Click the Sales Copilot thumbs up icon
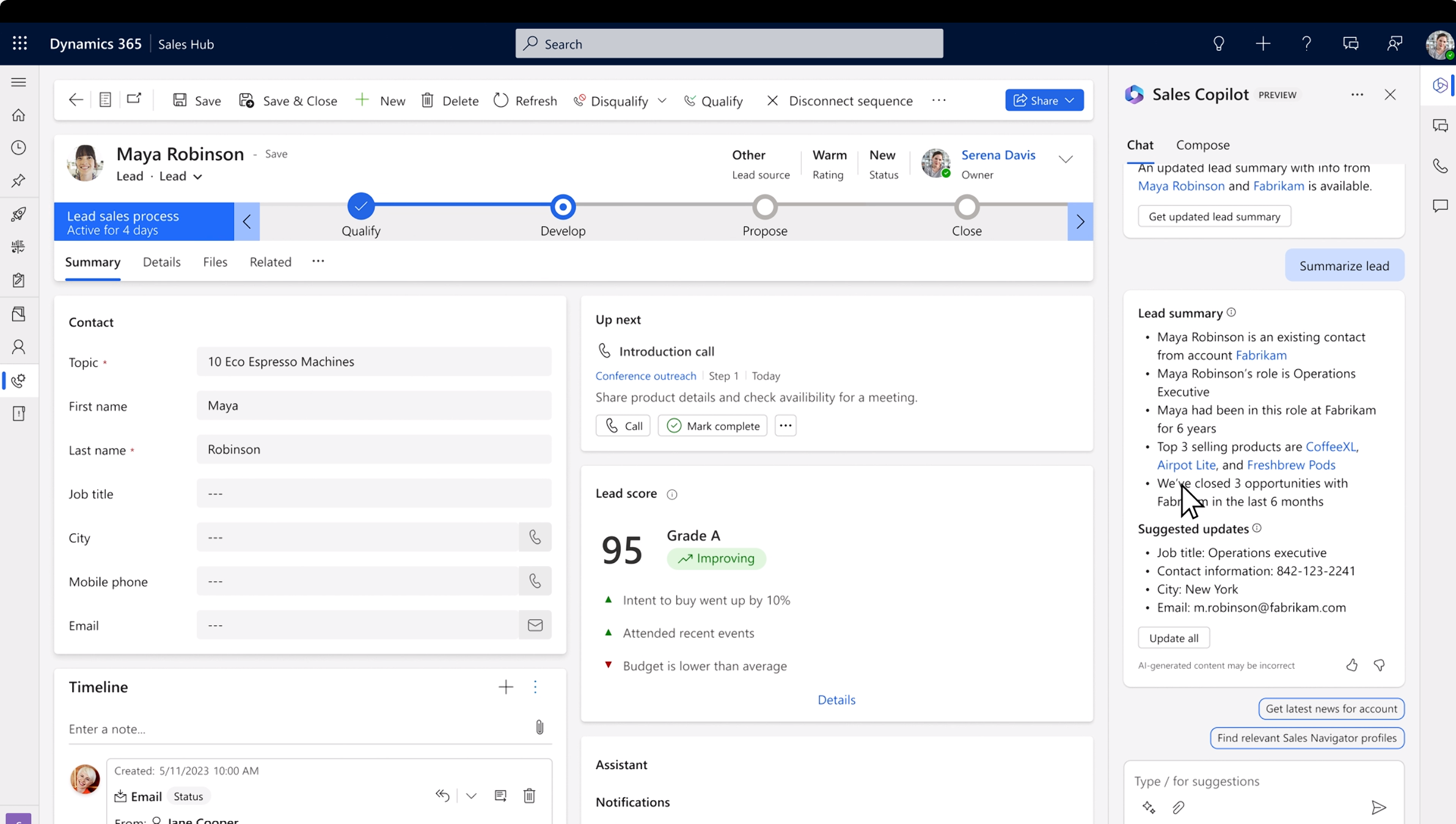This screenshot has width=1456, height=824. (x=1351, y=665)
